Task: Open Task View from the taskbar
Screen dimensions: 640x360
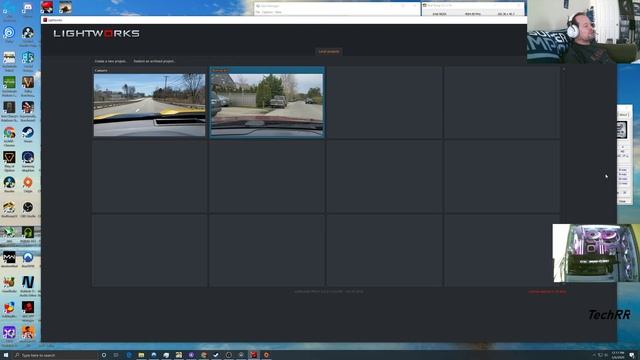Action: click(116, 355)
